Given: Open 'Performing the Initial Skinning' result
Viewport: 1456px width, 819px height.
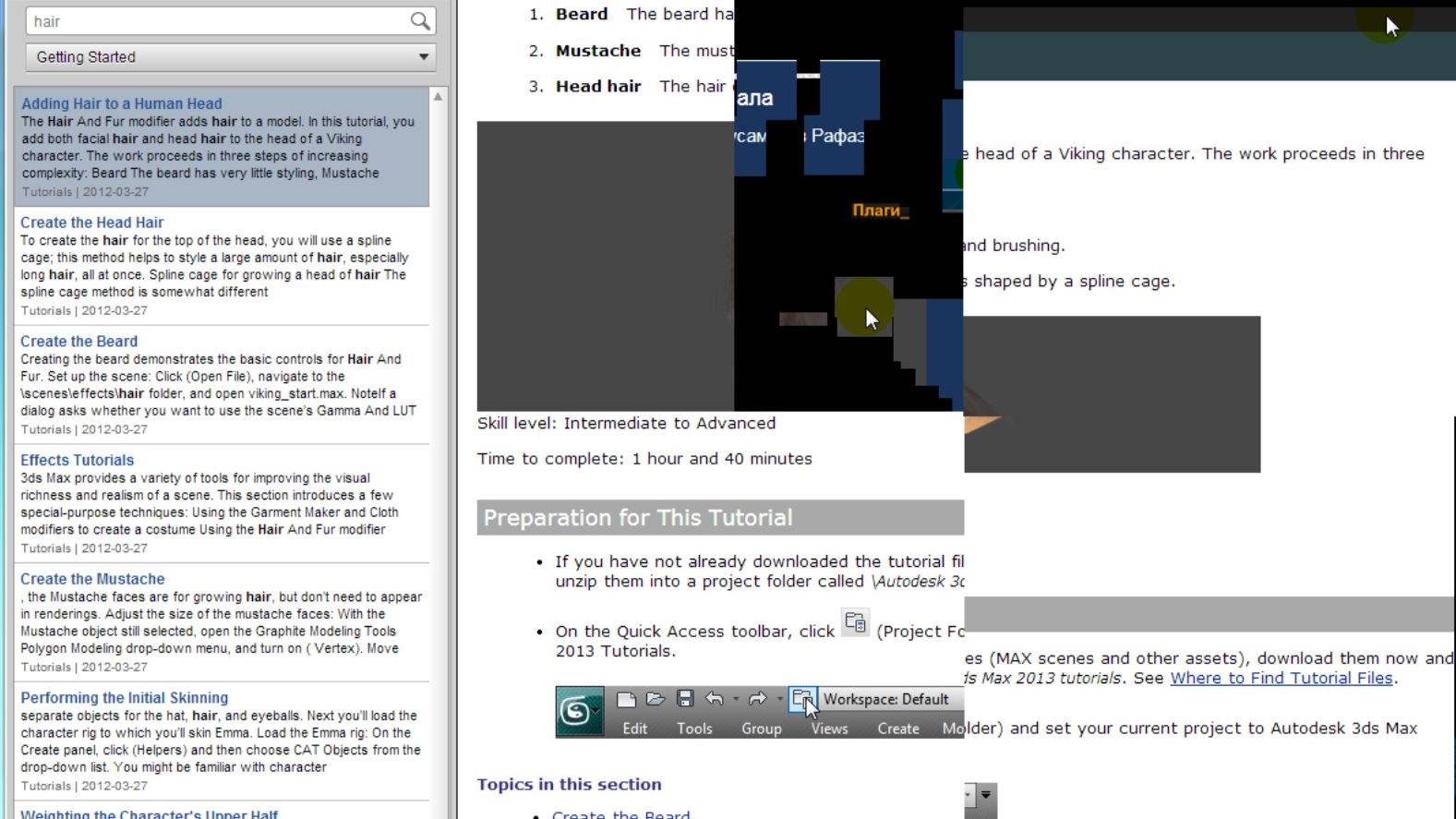Looking at the screenshot, I should click(124, 698).
